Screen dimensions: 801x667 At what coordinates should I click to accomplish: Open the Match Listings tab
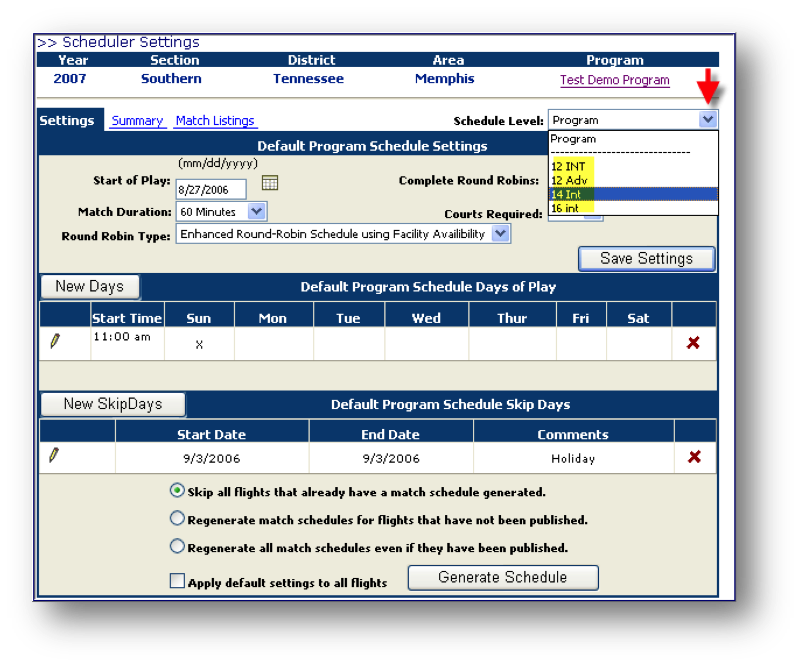[x=215, y=121]
